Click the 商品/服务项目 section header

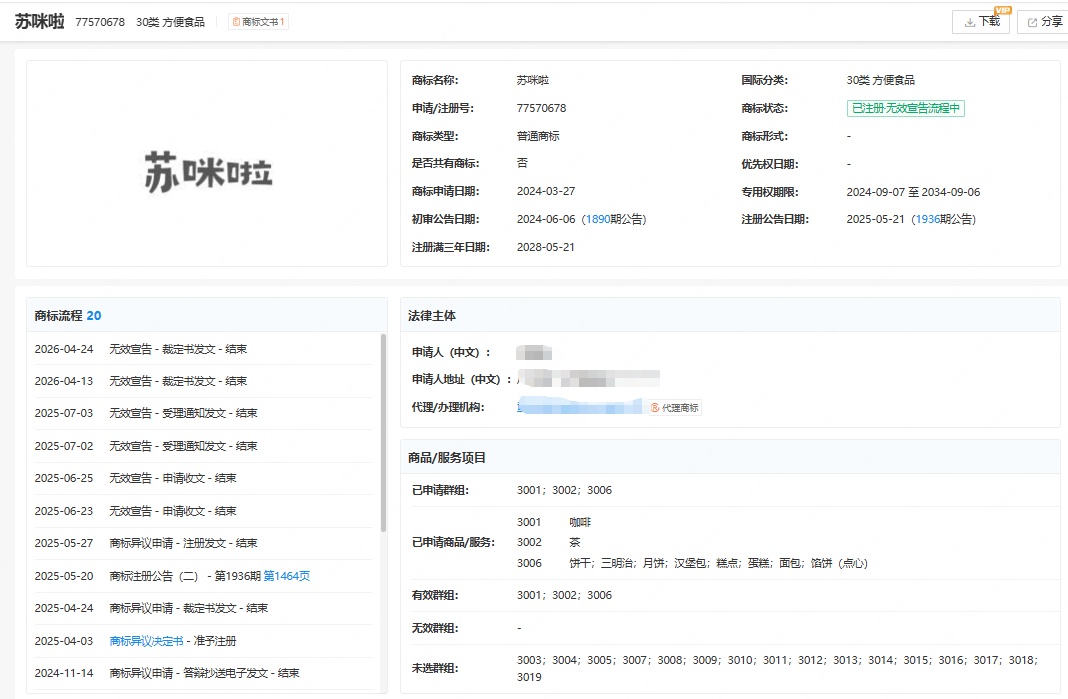pos(730,458)
